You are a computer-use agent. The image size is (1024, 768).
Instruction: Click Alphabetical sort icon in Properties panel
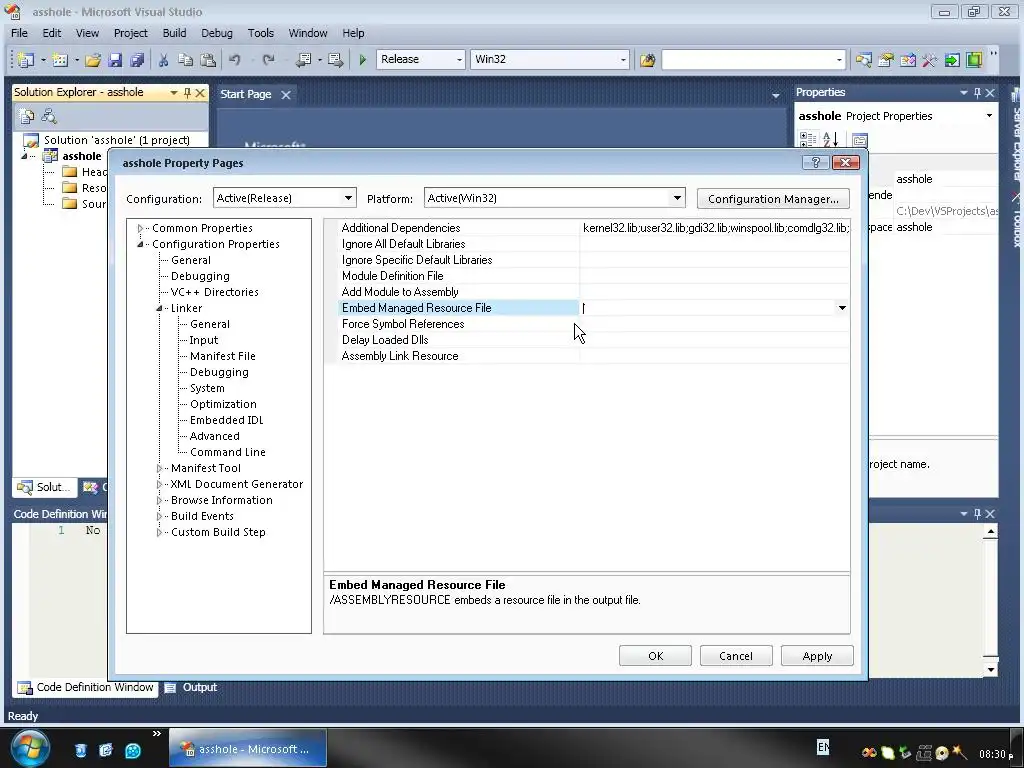point(830,139)
